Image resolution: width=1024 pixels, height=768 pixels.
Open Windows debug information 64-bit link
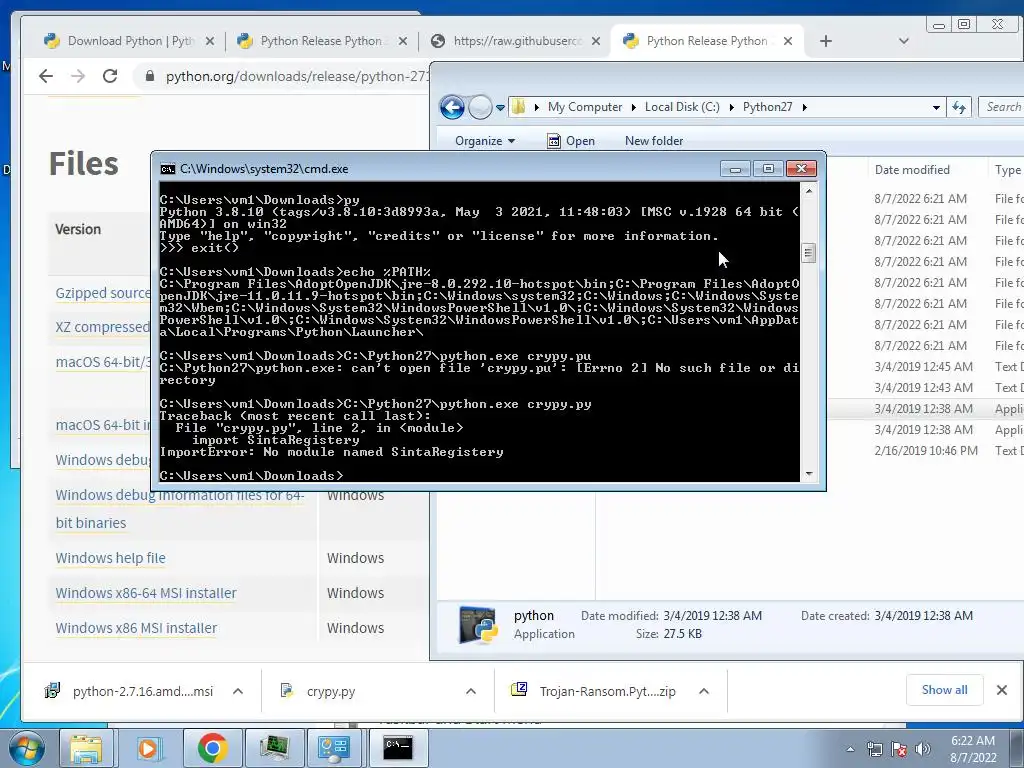tap(180, 509)
